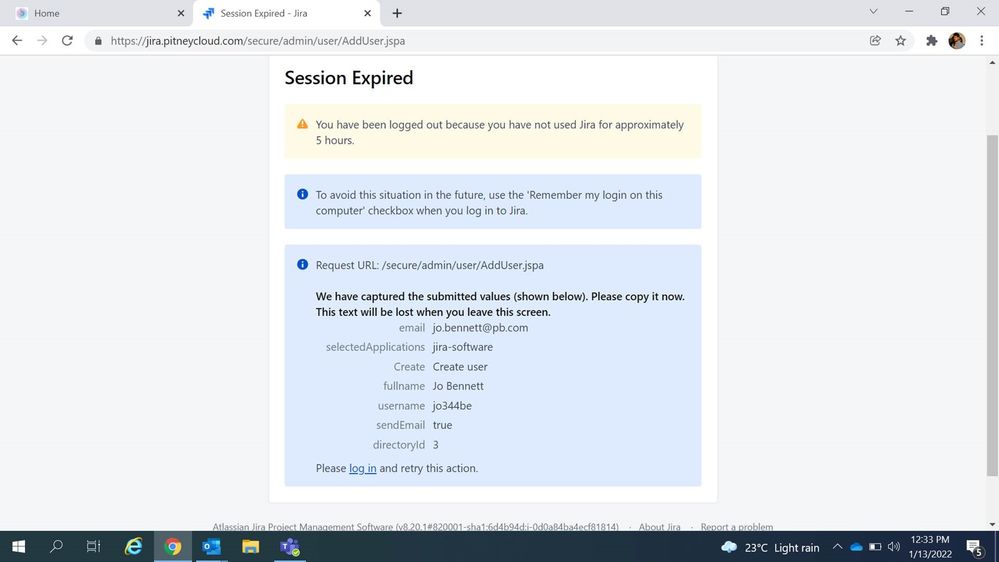The image size is (999, 562).
Task: Open Microsoft Teams from the taskbar
Action: [290, 547]
